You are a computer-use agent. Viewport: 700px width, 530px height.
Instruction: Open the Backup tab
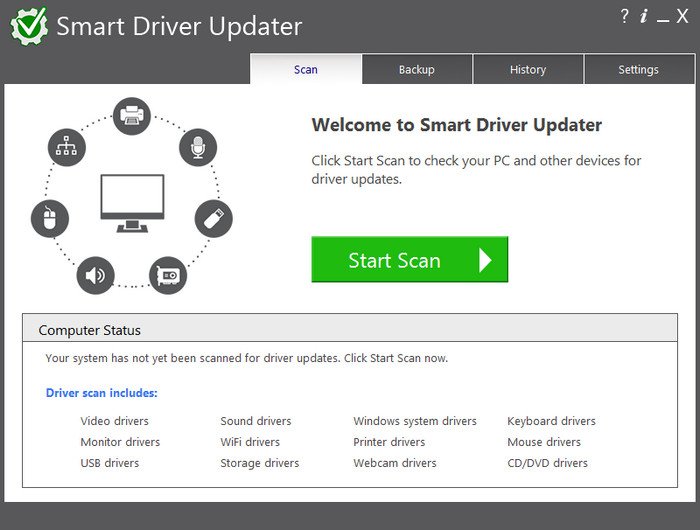(x=417, y=69)
